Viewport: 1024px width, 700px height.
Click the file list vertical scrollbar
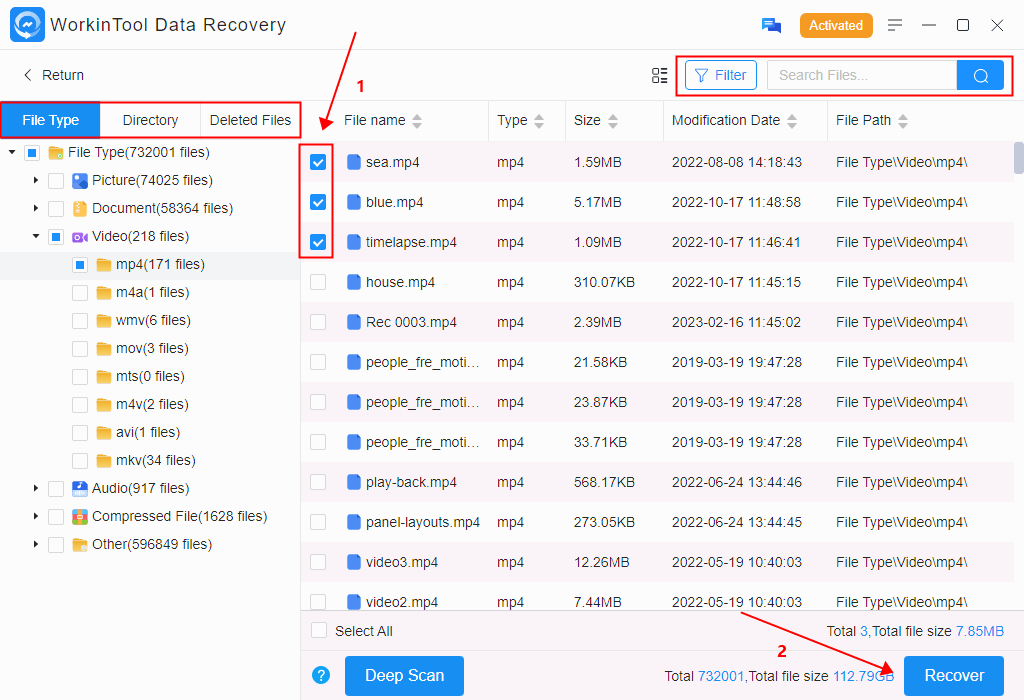tap(1018, 157)
